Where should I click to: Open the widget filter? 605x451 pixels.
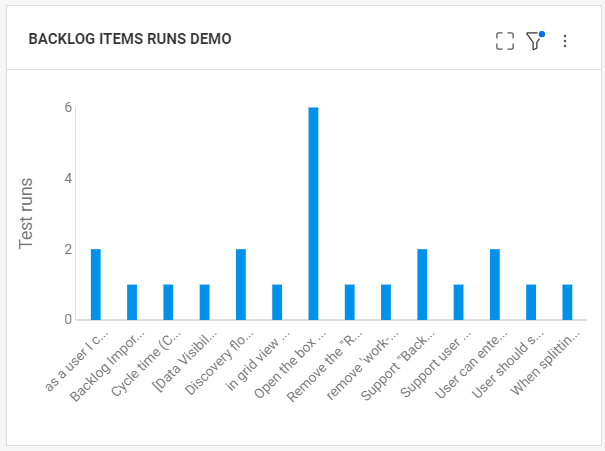(534, 41)
